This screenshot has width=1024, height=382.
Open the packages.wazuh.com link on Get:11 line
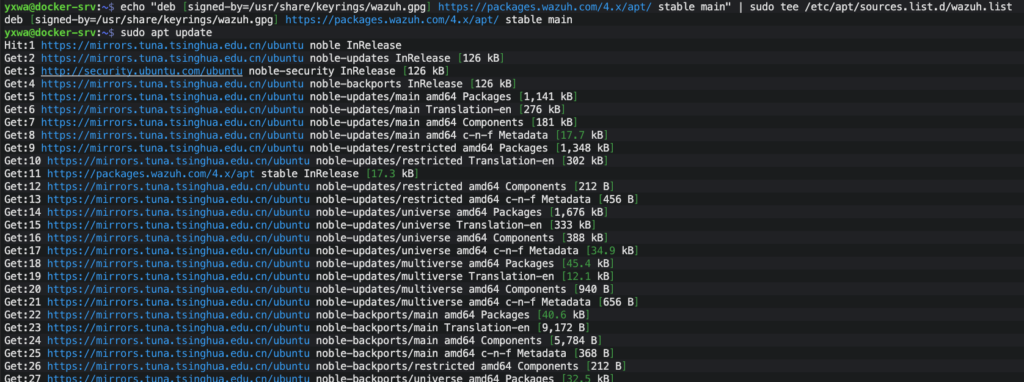[x=151, y=174]
